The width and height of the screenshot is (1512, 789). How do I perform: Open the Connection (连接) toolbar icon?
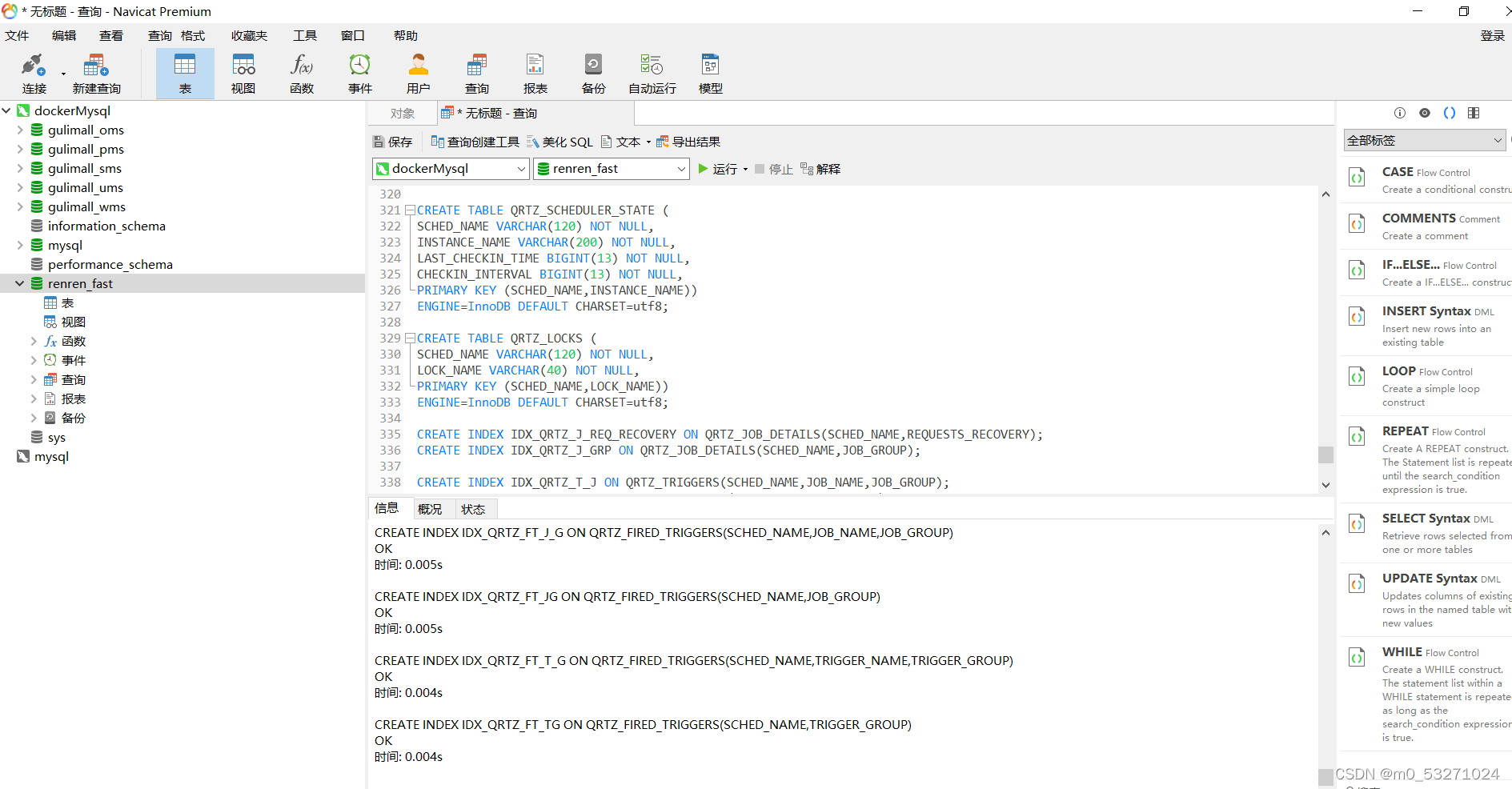pos(34,74)
